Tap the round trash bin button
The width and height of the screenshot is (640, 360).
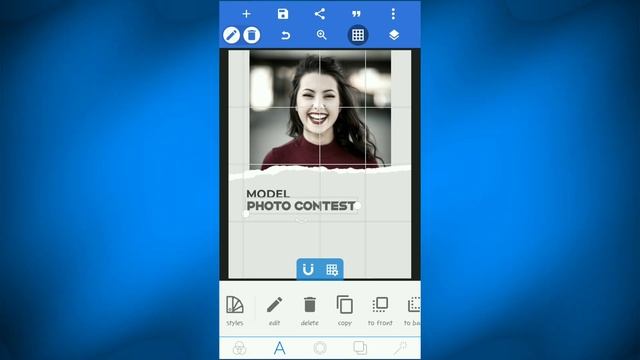pos(252,35)
